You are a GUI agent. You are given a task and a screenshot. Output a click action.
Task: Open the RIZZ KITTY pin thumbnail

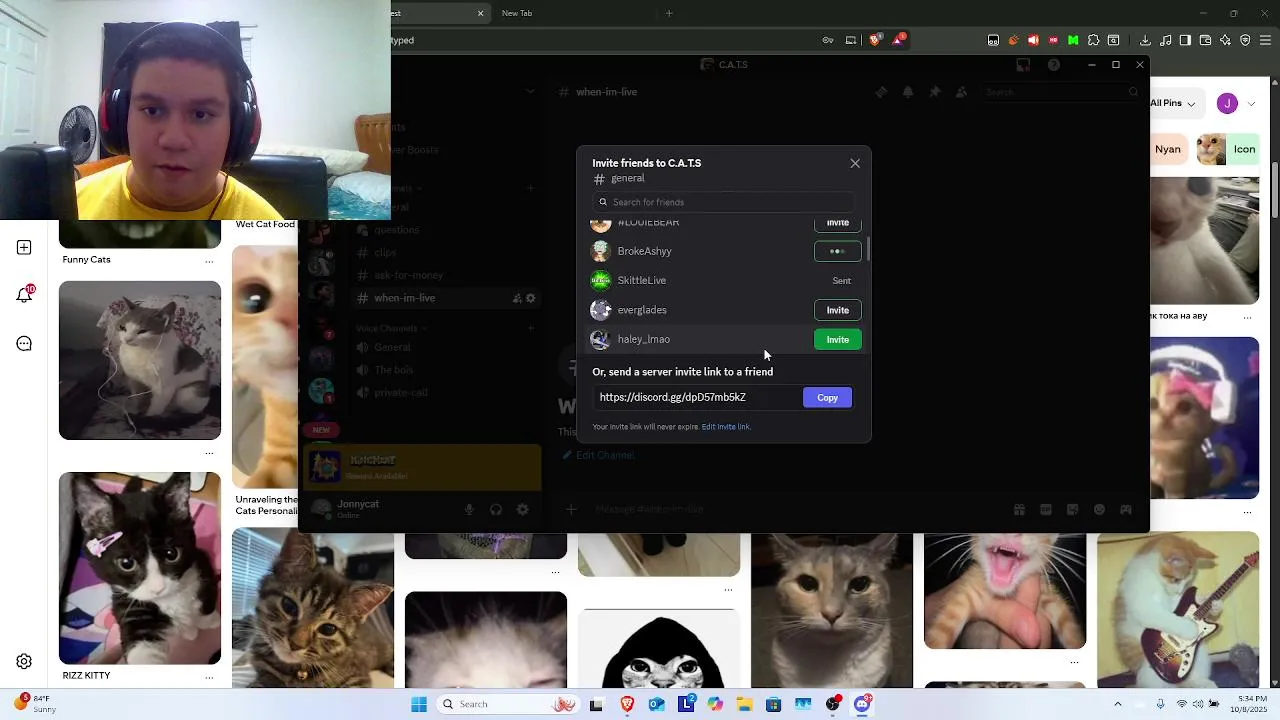(x=140, y=569)
